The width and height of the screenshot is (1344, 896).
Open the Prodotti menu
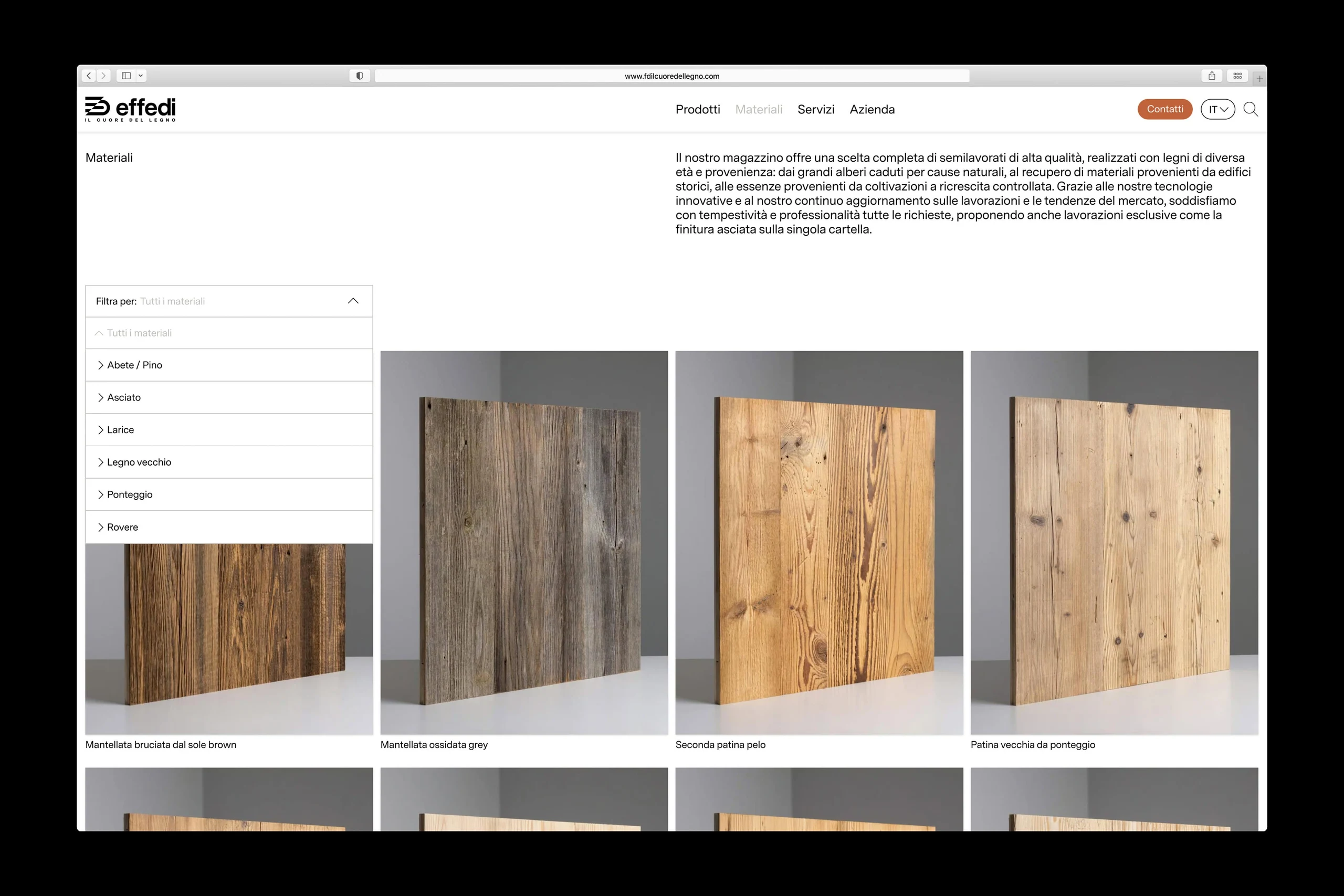[698, 109]
